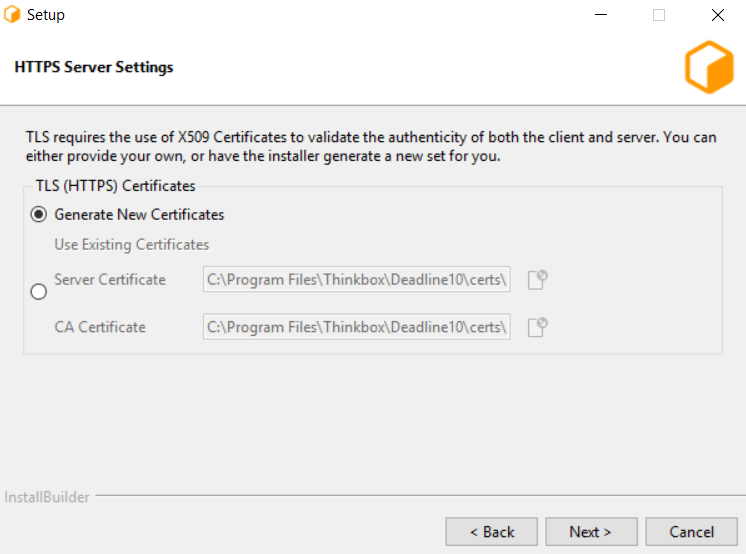Click the 'Server Certificate' label
The height and width of the screenshot is (554, 746).
pyautogui.click(x=110, y=279)
